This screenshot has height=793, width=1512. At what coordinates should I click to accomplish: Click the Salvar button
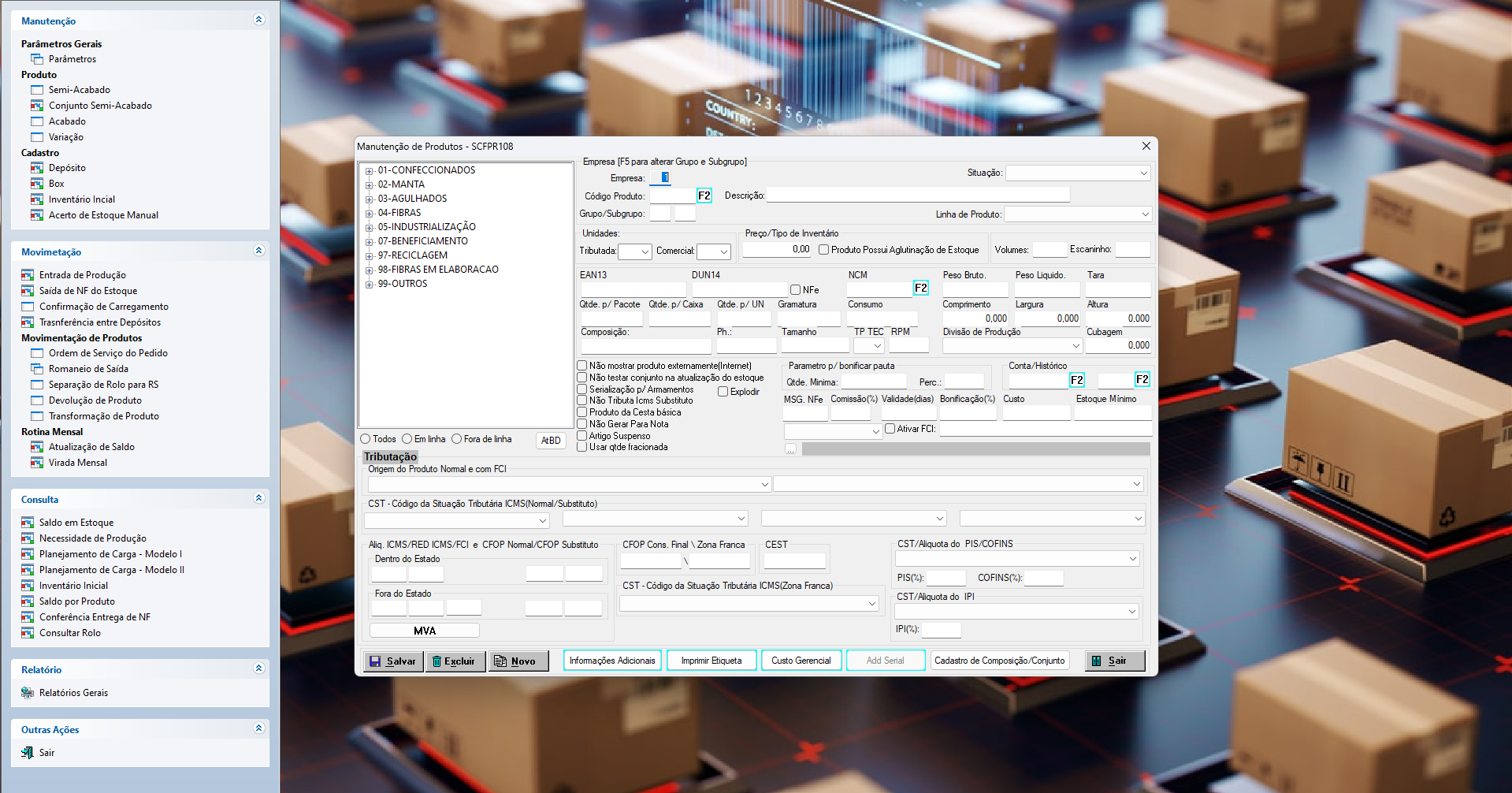pyautogui.click(x=393, y=661)
